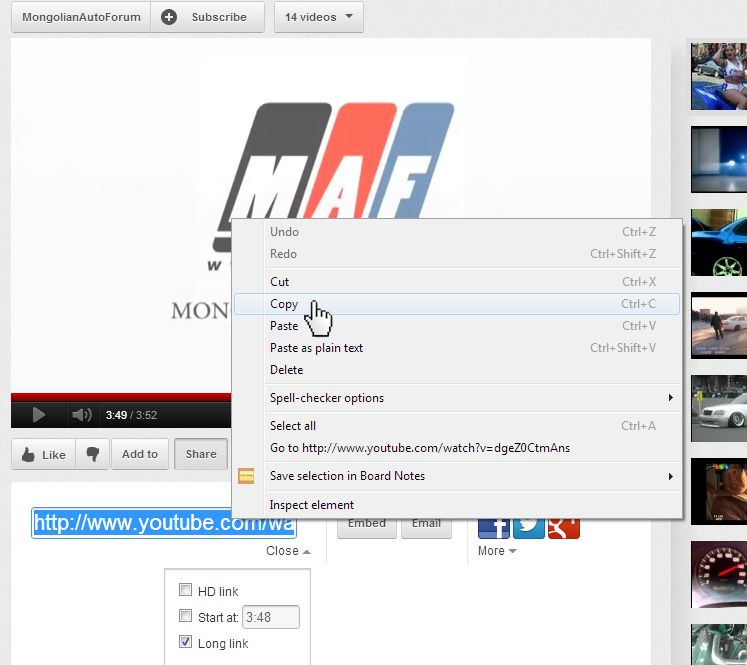Select Inspect element in context menu
Screen dimensions: 747x665
pyautogui.click(x=312, y=505)
